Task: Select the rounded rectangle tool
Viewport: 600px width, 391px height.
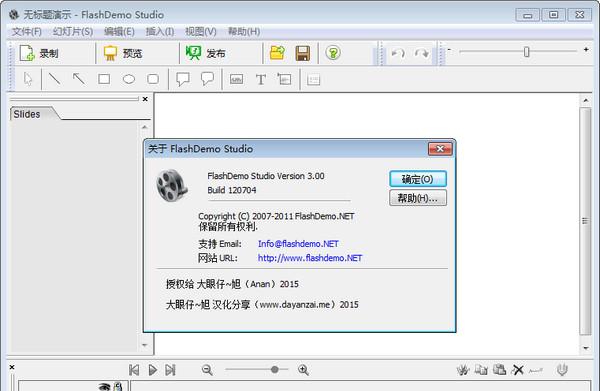Action: click(x=153, y=79)
